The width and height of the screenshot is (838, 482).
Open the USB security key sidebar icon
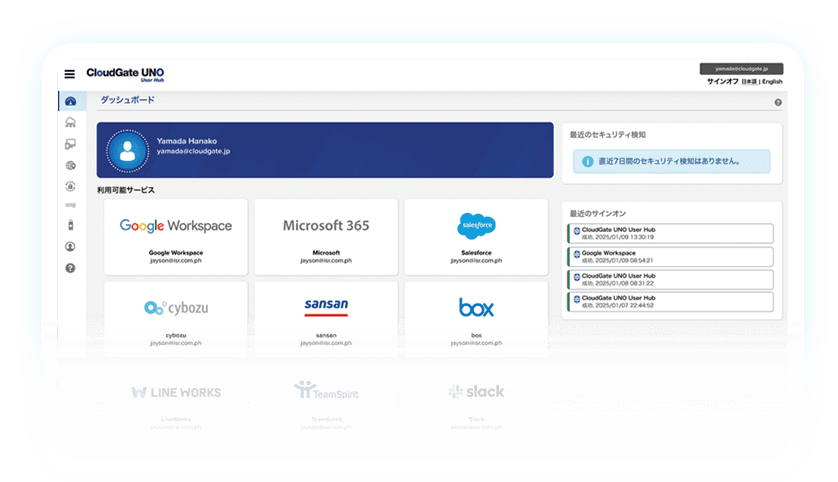click(70, 225)
